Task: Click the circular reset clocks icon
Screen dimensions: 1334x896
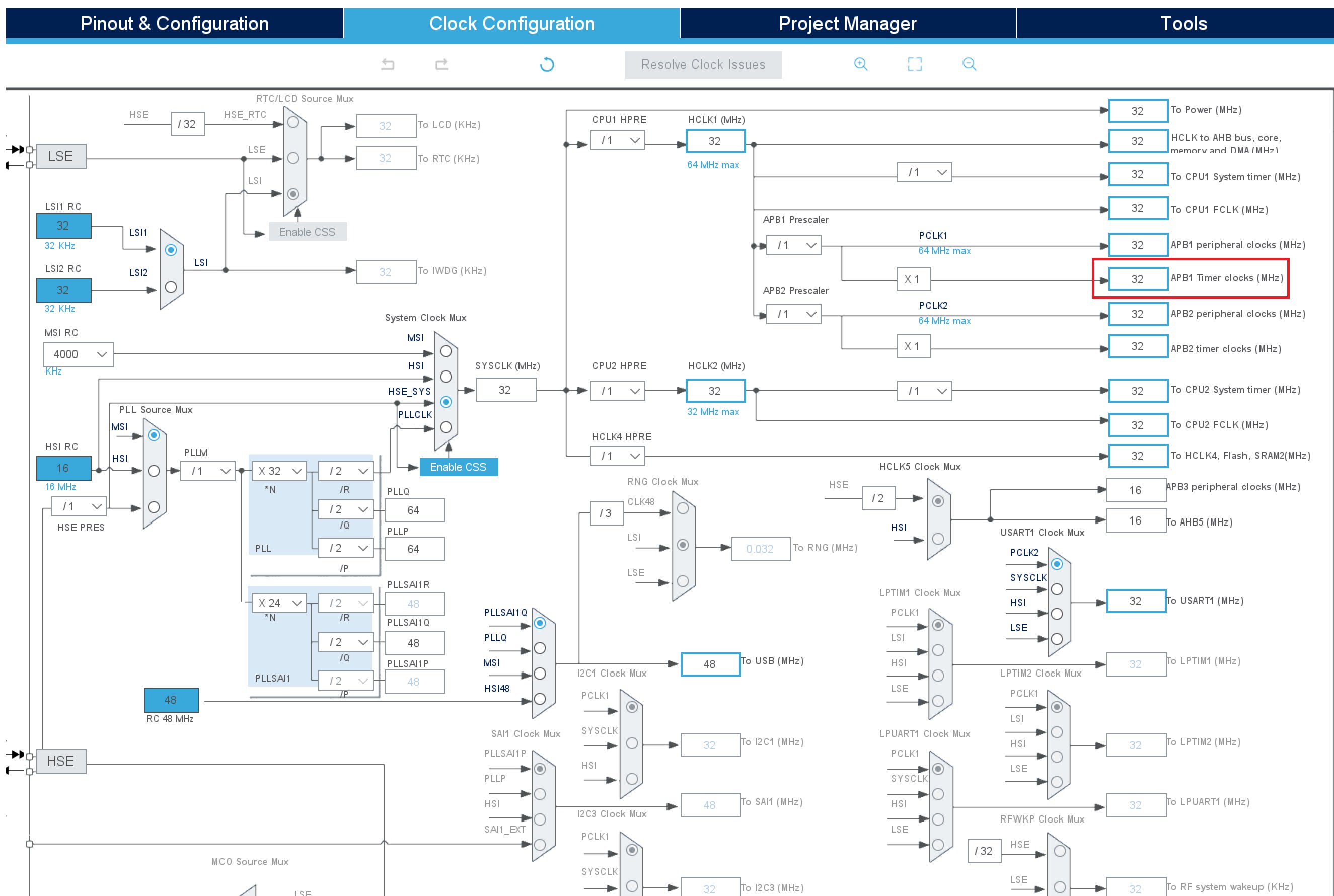Action: [x=546, y=64]
